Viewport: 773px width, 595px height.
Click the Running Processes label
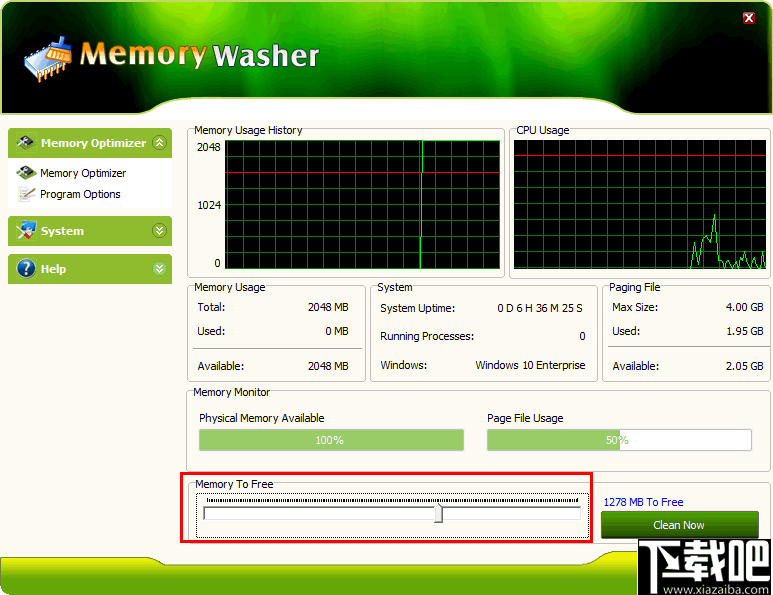[x=427, y=336]
